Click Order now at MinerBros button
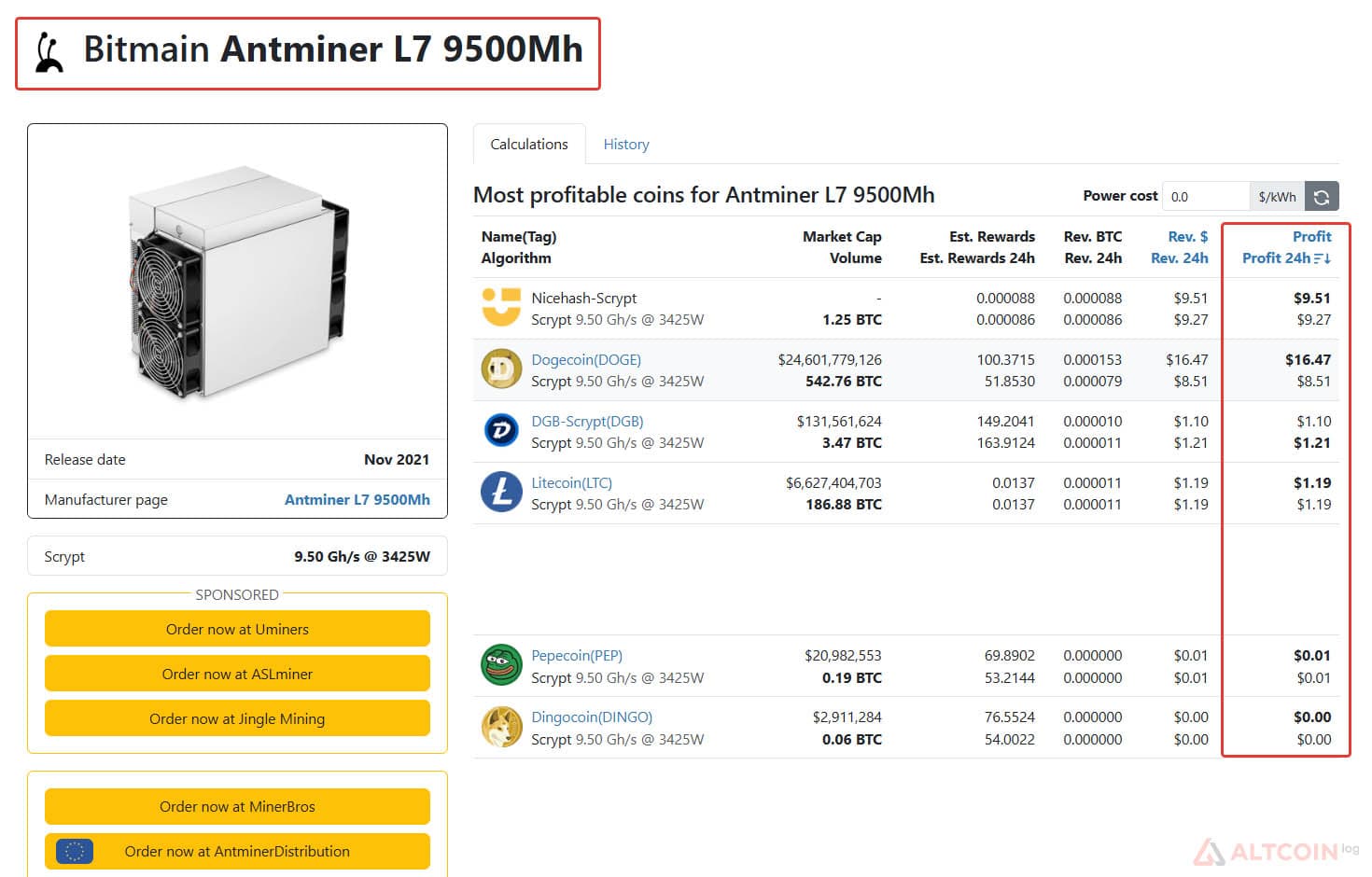Viewport: 1372px width, 877px height. pyautogui.click(x=237, y=806)
